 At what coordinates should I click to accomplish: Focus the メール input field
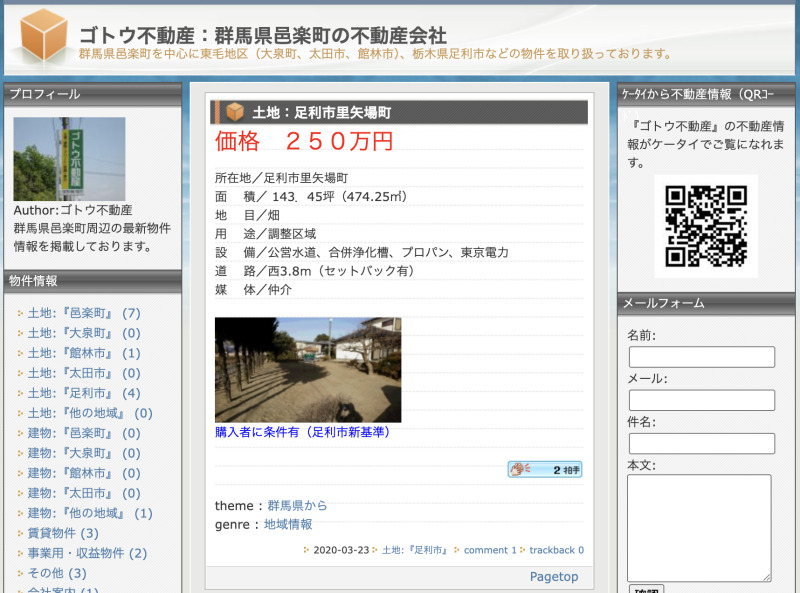[702, 400]
